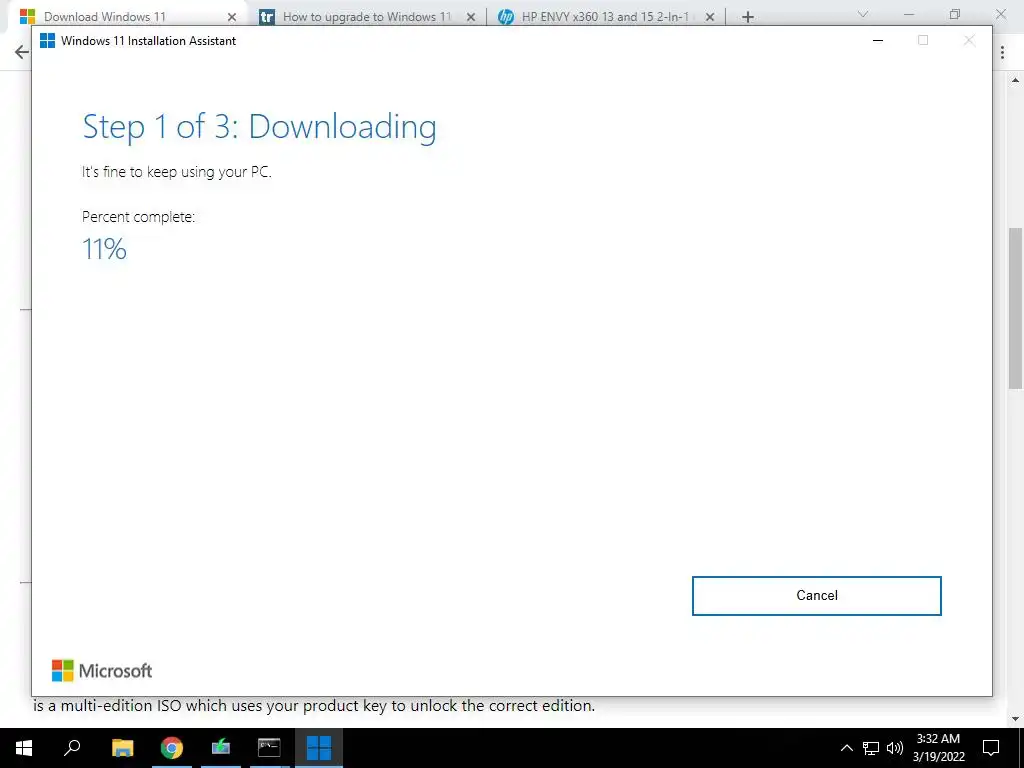Open taskbar search
Image resolution: width=1024 pixels, height=768 pixels.
[72, 748]
